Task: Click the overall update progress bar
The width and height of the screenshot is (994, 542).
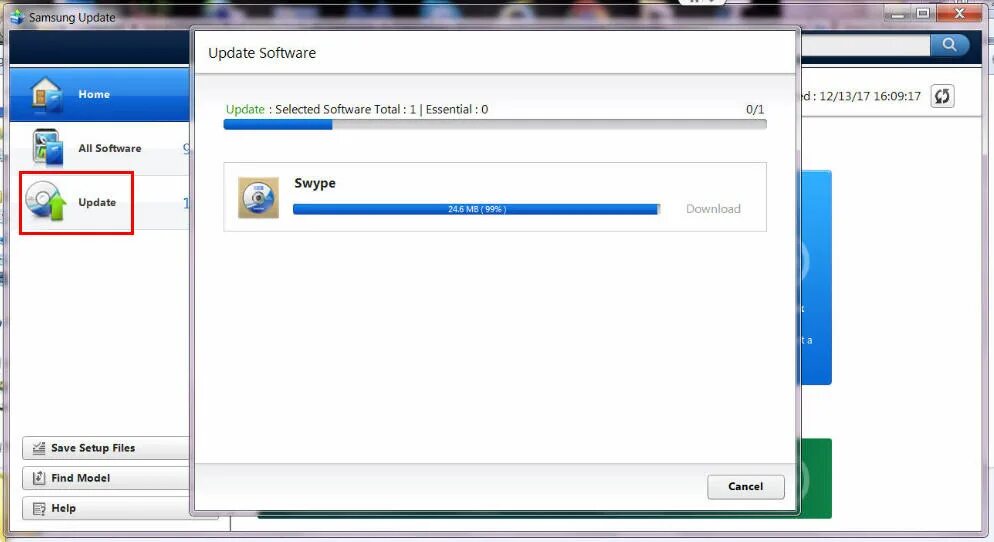Action: (494, 124)
